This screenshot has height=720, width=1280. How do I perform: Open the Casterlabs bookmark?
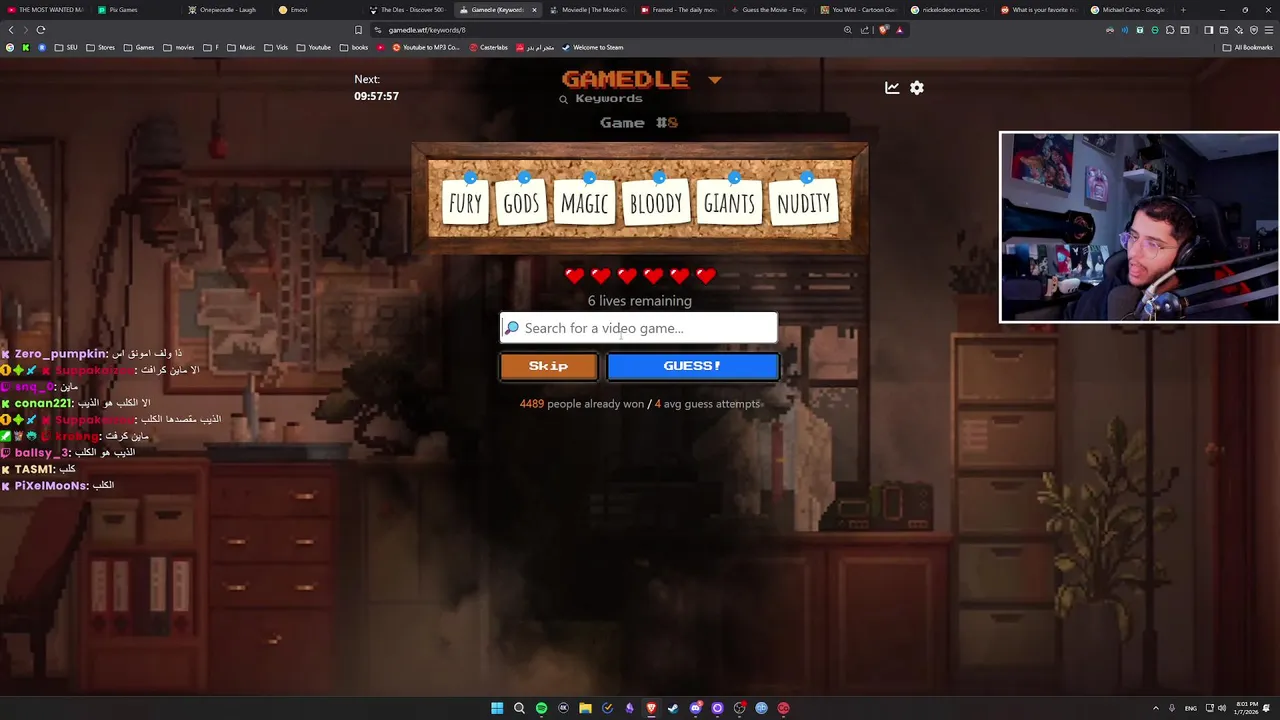pos(488,47)
